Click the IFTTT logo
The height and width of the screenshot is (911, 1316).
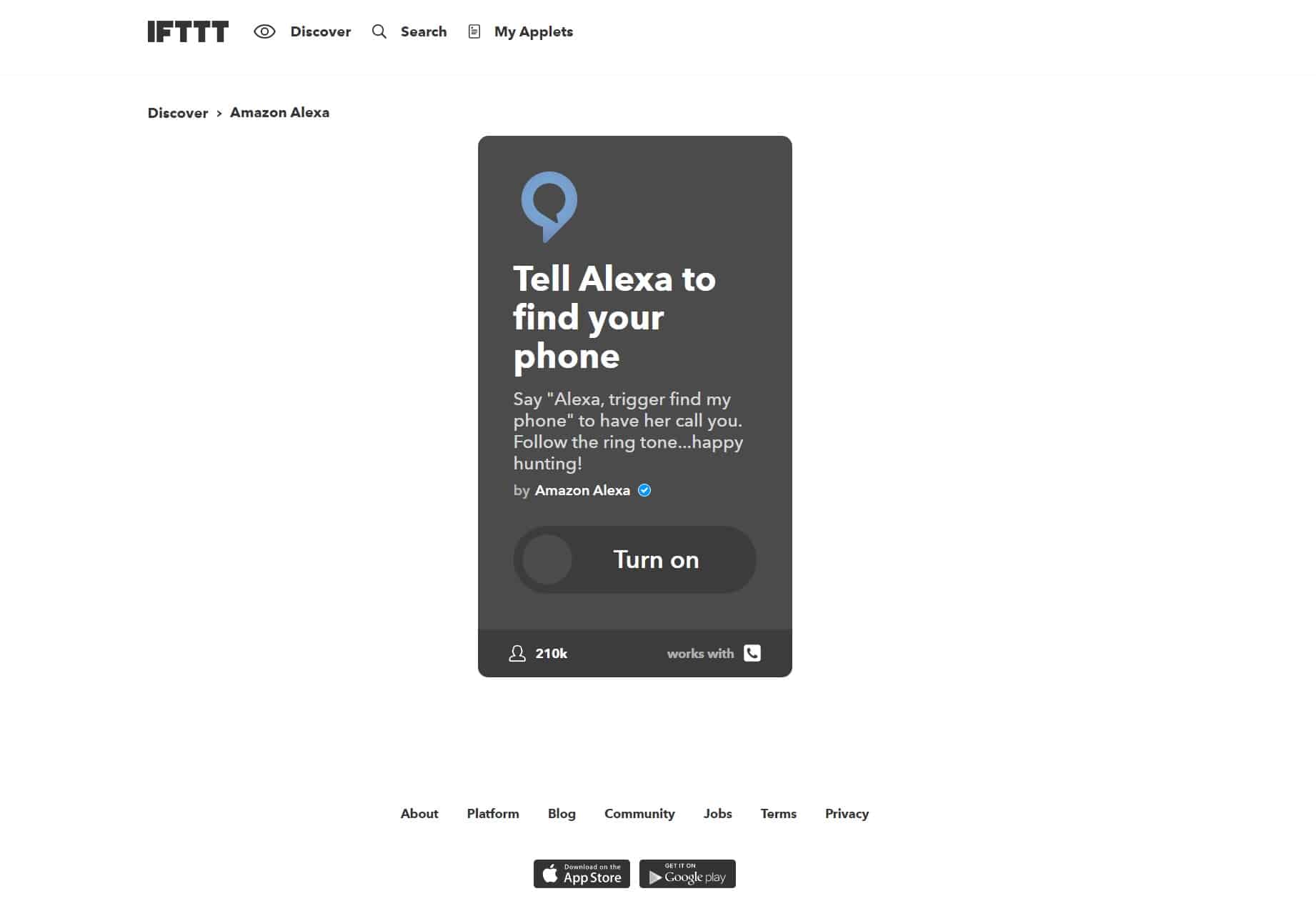point(188,31)
